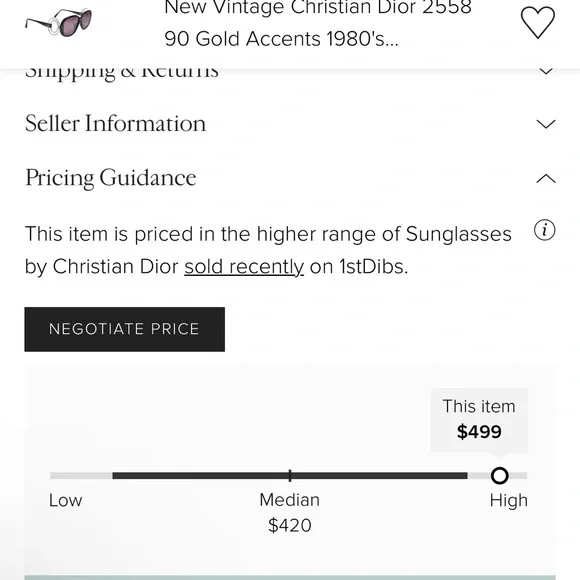Click the 'This item $499' price tooltip
Viewport: 580px width, 580px height.
[479, 420]
